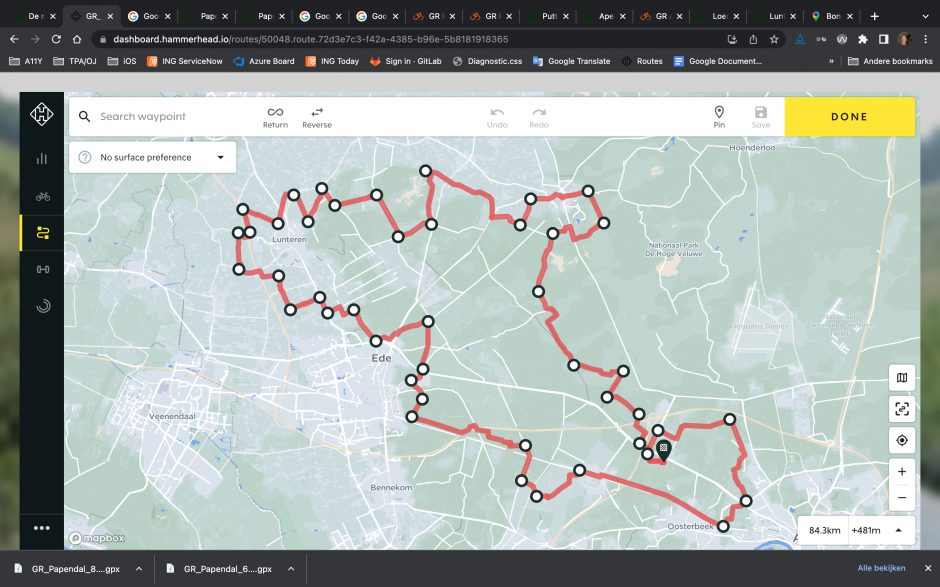Expand the elevation profile arrow
This screenshot has height=587, width=940.
(898, 530)
